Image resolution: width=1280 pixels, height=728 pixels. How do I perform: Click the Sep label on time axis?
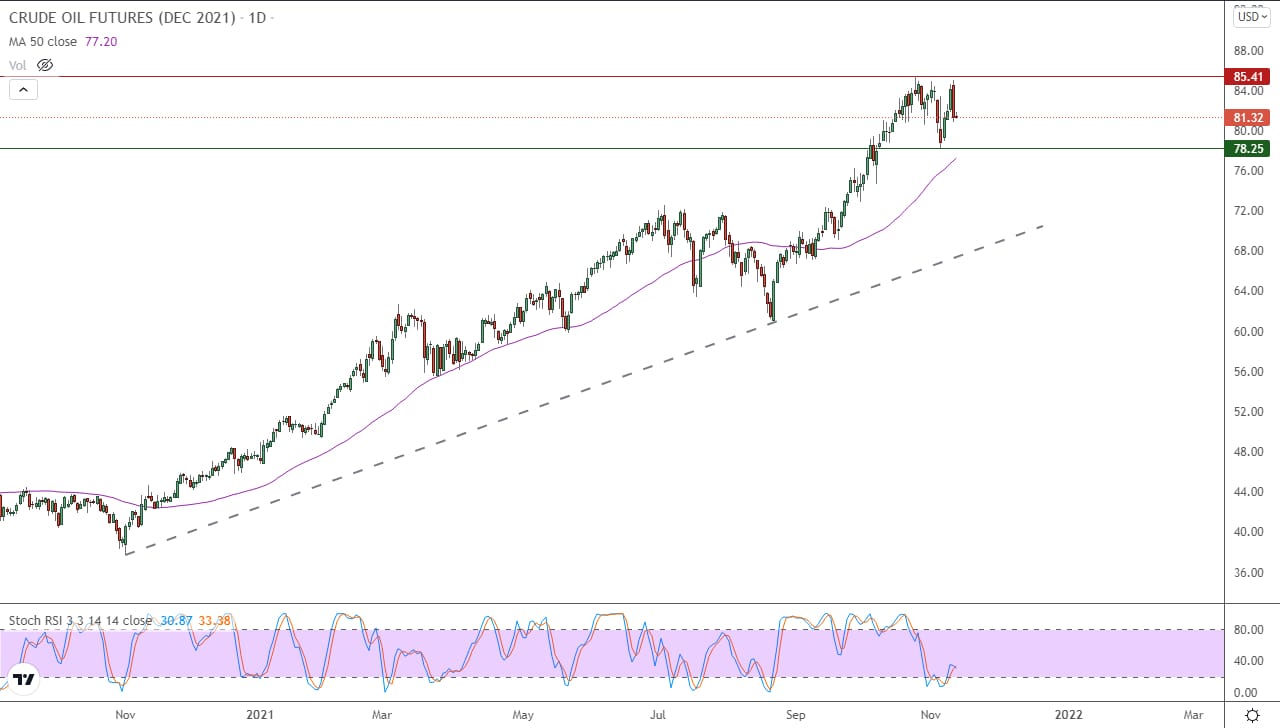795,715
